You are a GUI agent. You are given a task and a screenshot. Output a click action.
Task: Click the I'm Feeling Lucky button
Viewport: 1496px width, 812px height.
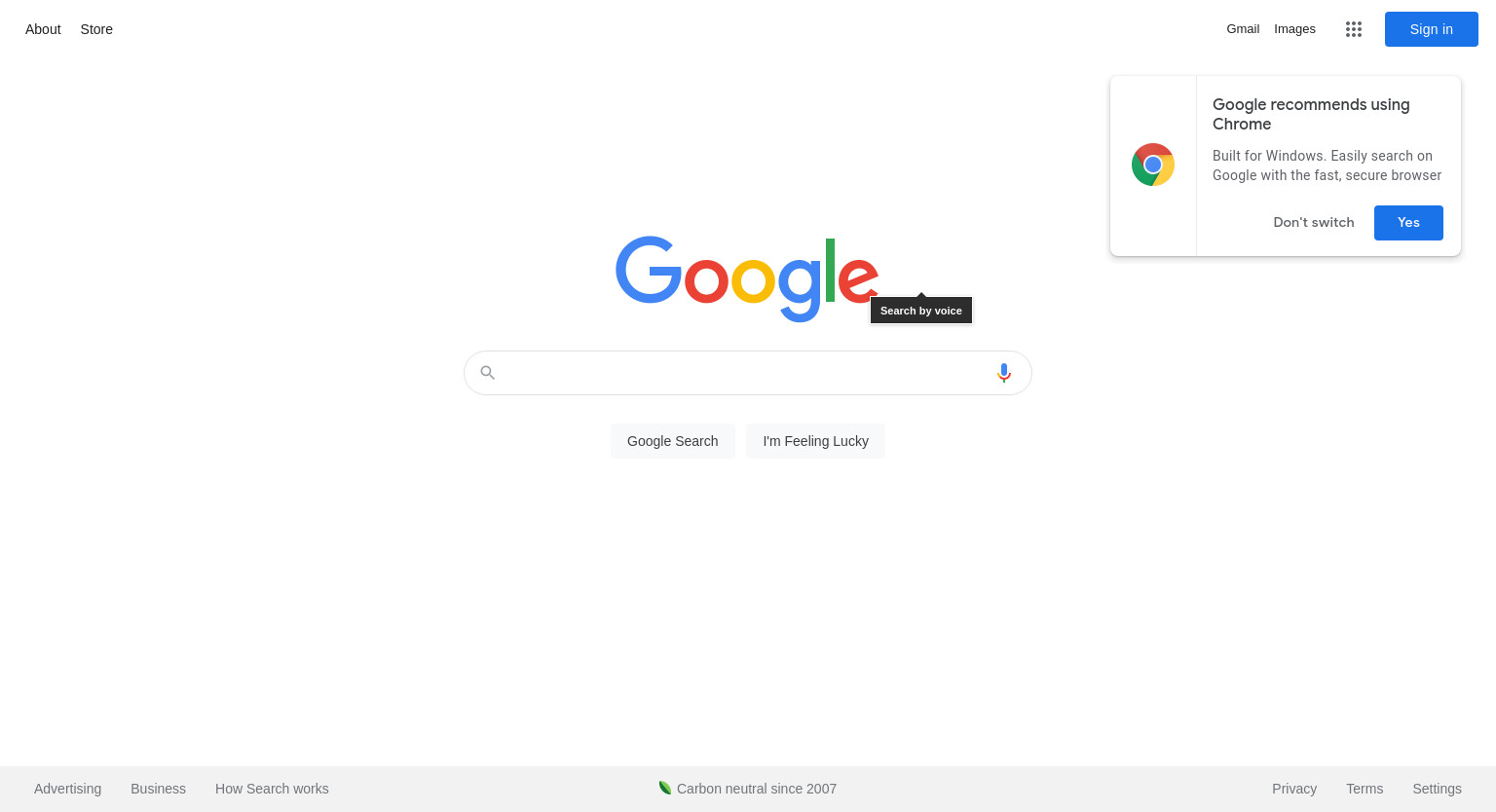point(816,441)
